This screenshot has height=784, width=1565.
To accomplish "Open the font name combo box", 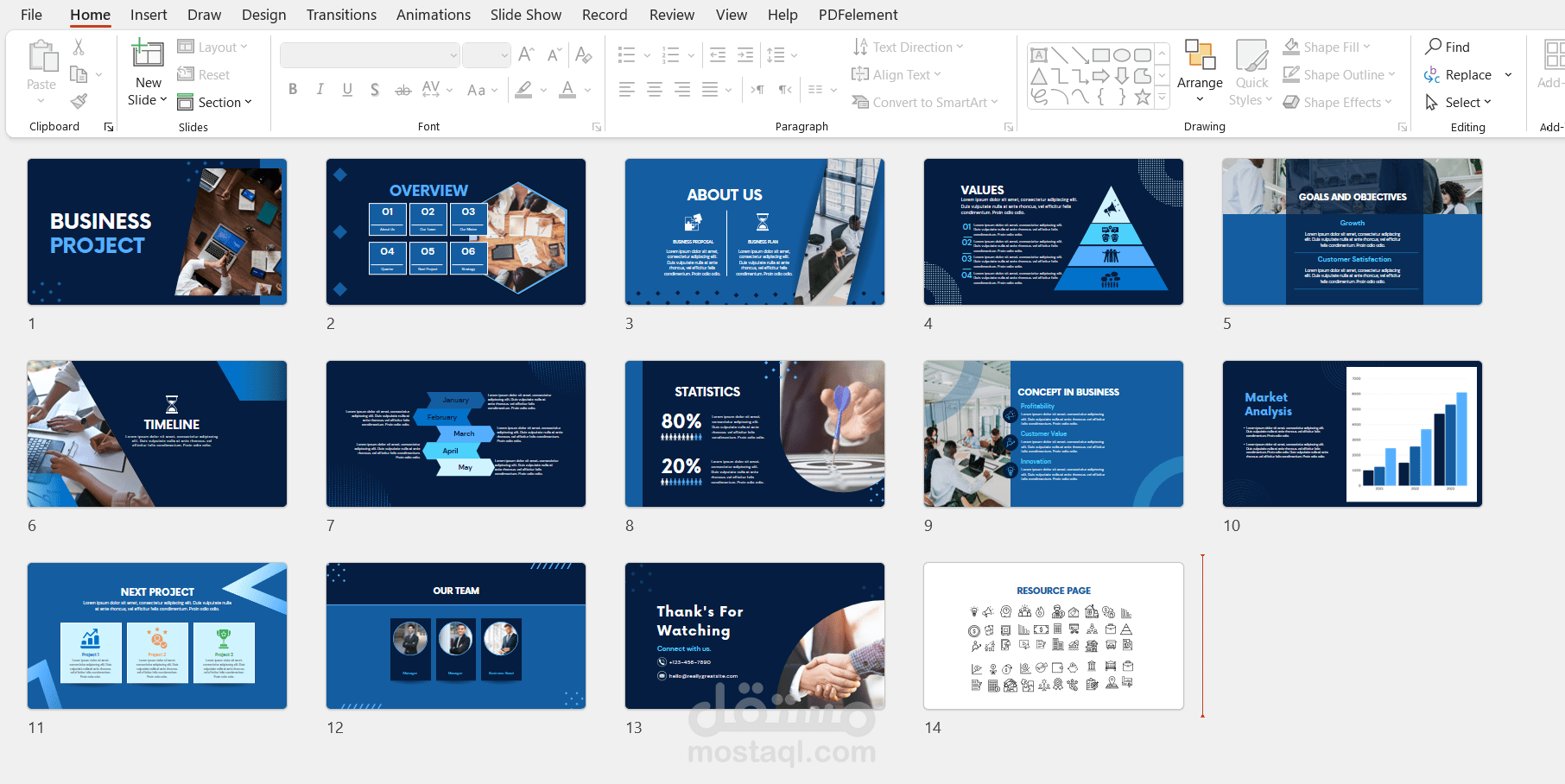I will point(370,55).
